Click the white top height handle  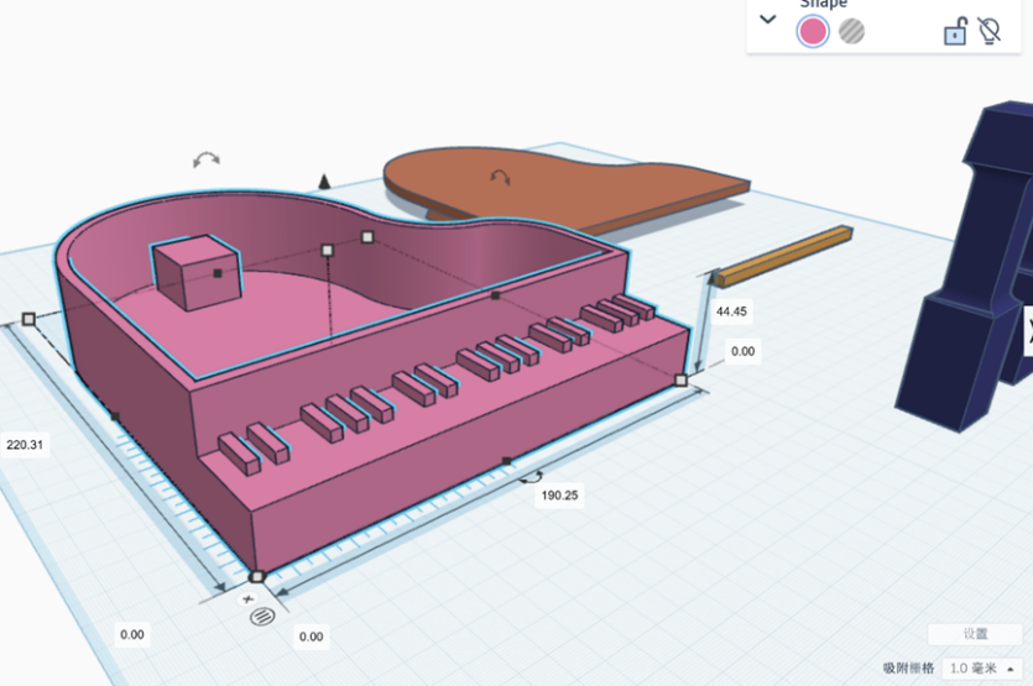point(327,250)
